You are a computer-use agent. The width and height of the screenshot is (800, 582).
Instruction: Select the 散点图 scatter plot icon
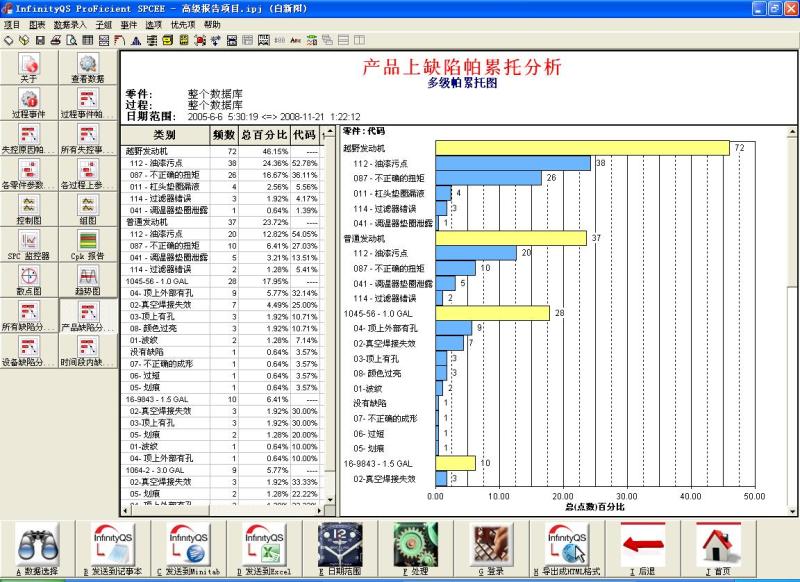[29, 280]
